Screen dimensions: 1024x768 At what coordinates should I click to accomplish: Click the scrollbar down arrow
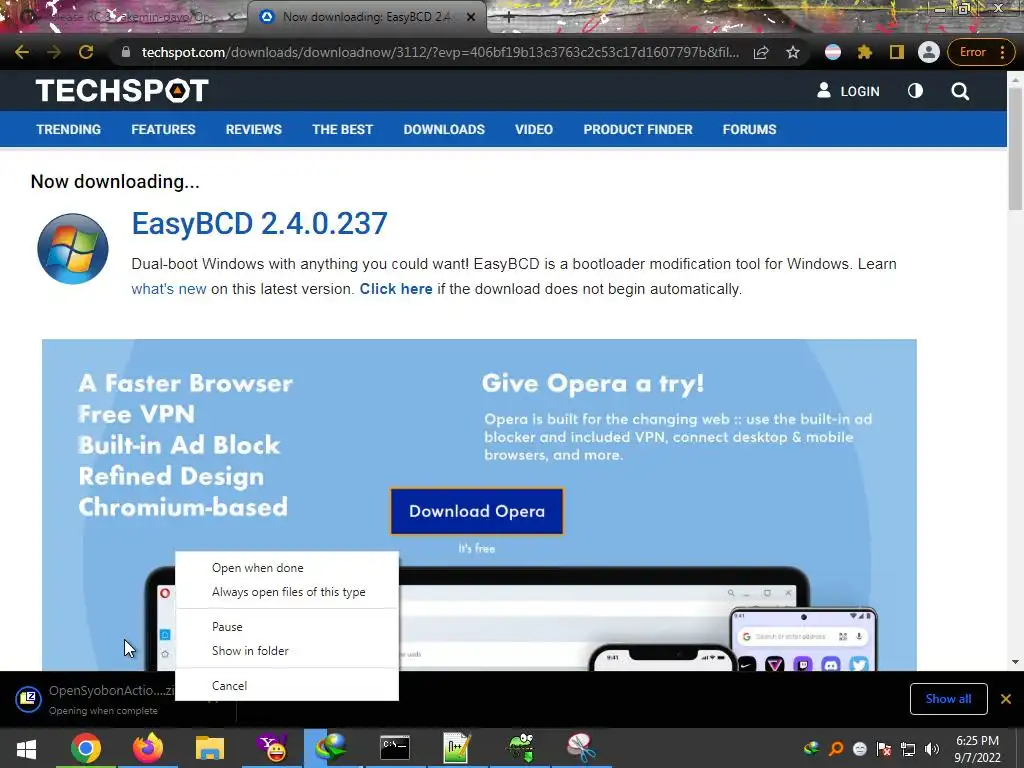tap(1015, 662)
